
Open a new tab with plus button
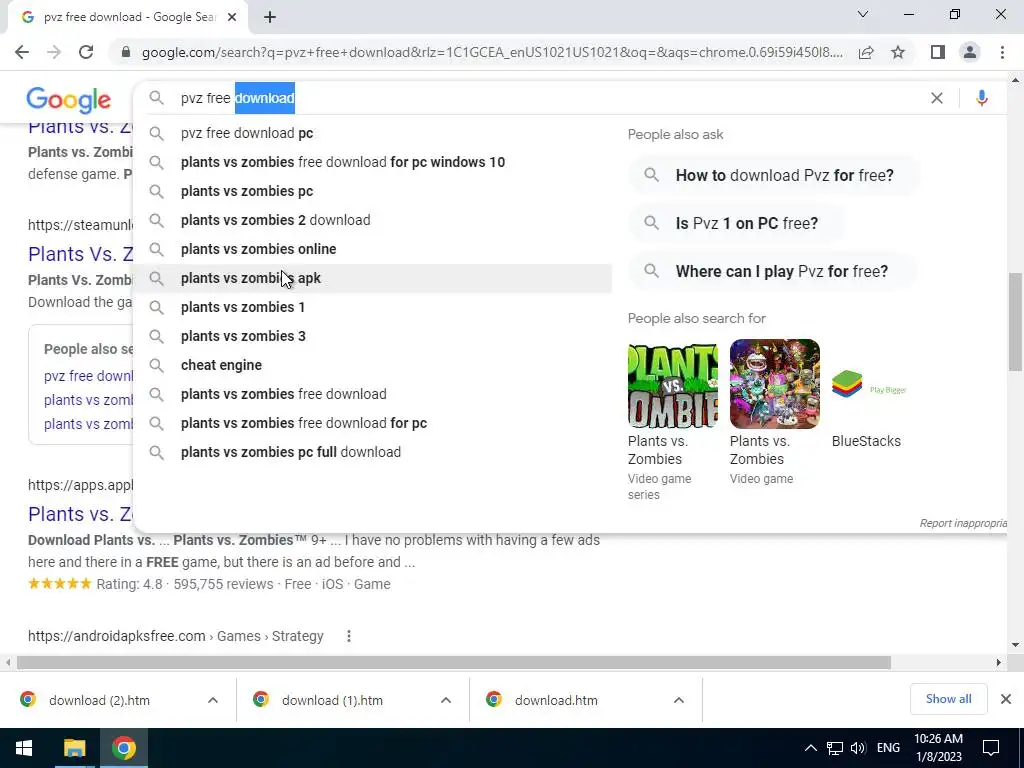[x=270, y=17]
